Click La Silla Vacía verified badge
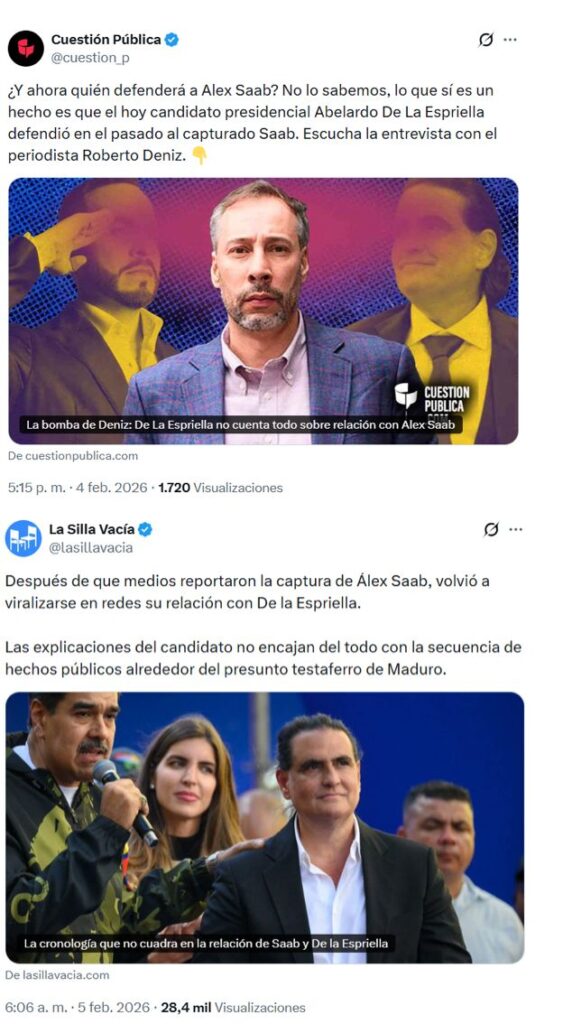 (x=145, y=530)
